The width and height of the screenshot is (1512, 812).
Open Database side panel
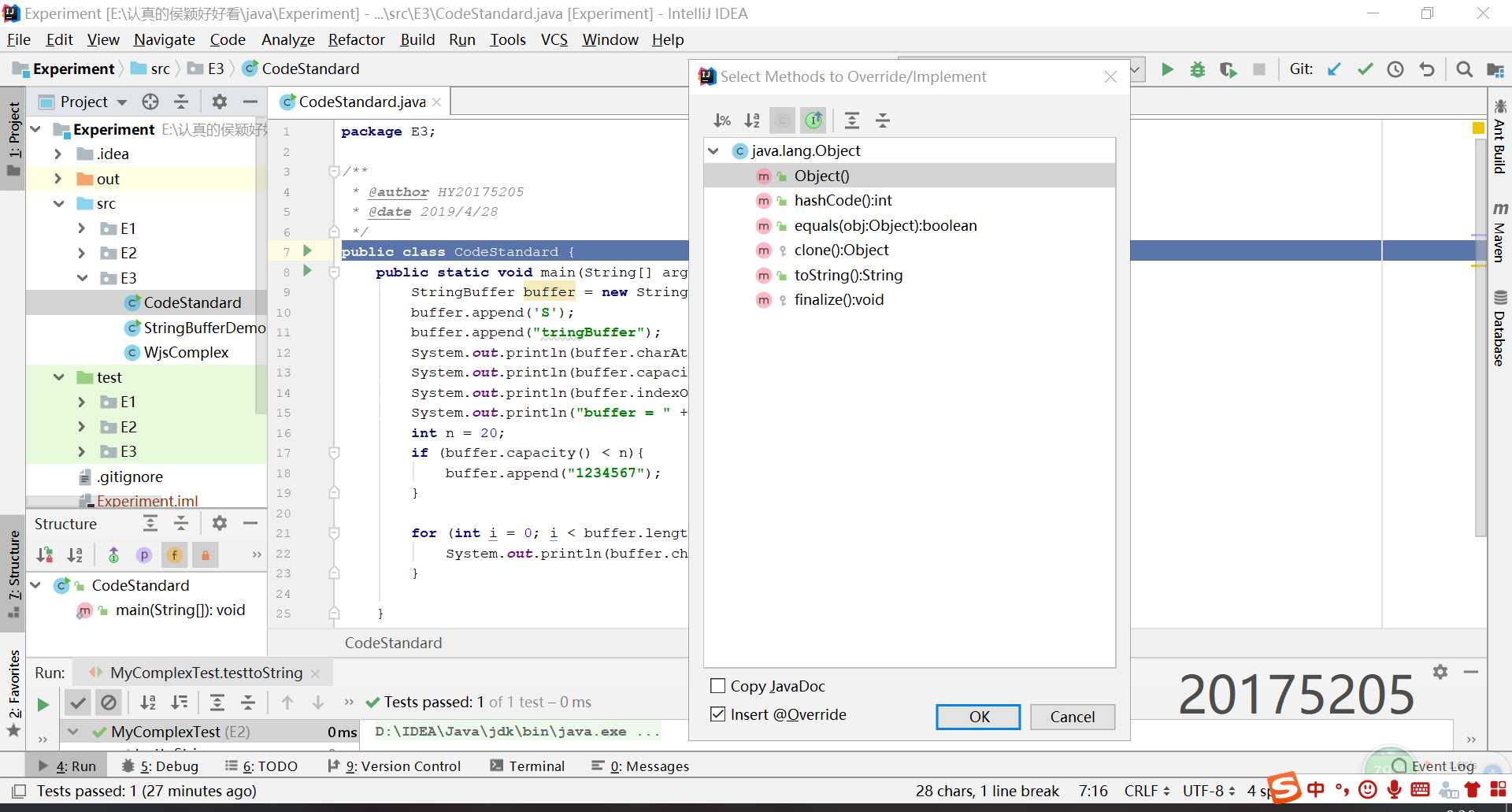1499,328
